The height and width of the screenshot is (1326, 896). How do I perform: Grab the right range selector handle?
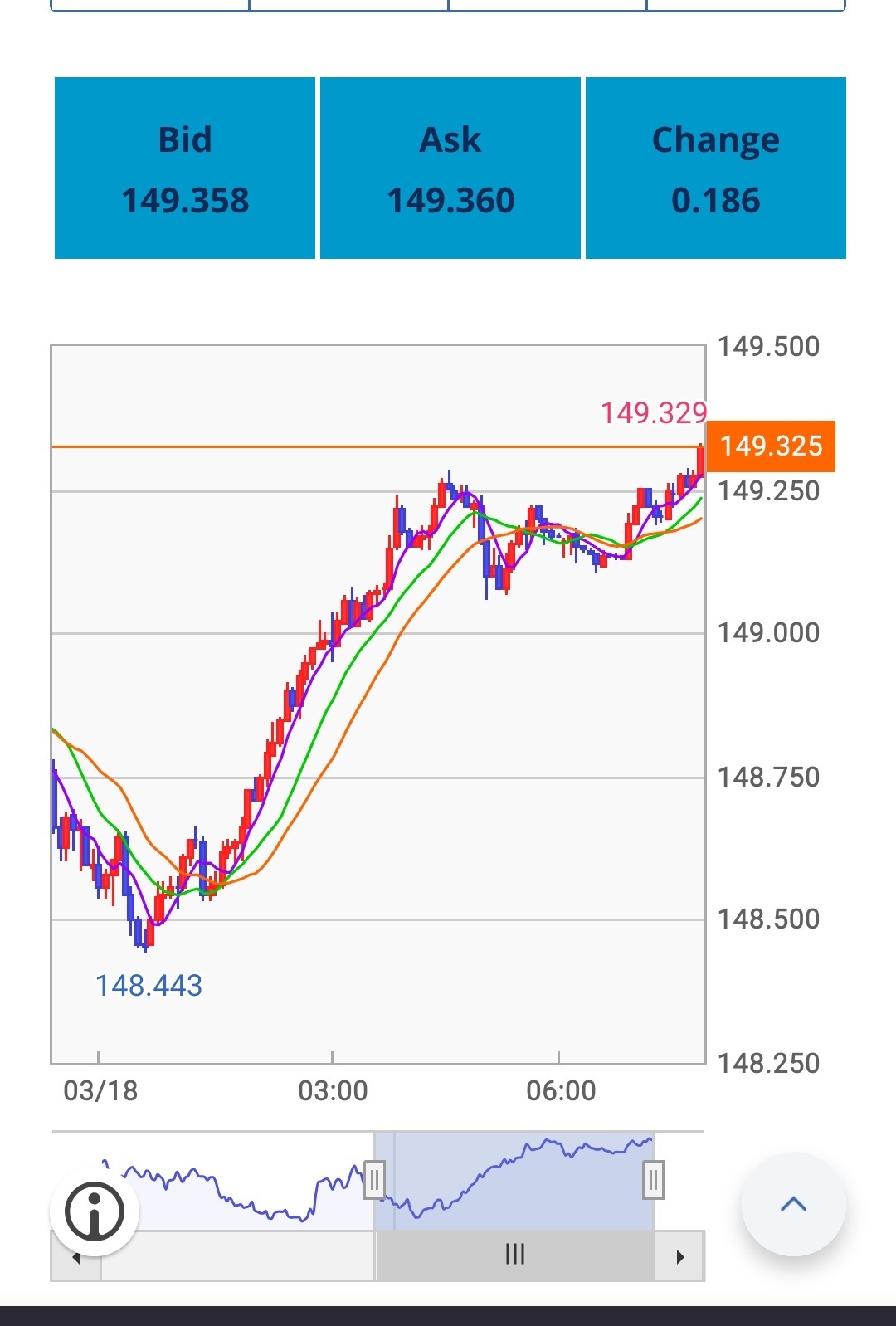pos(654,1180)
